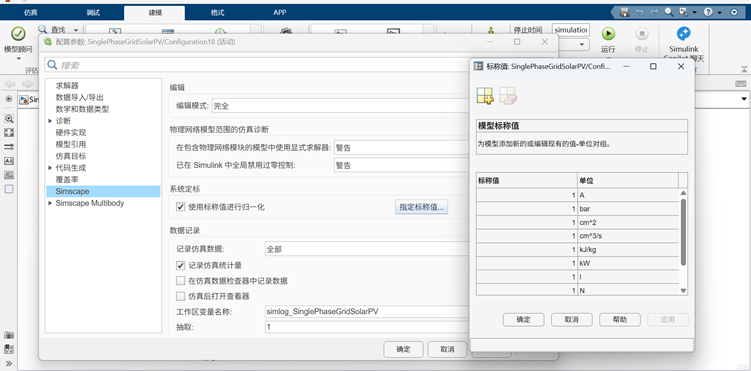Image resolution: width=751 pixels, height=371 pixels.
Task: Click 确定 in configuration parameters window
Action: [403, 349]
